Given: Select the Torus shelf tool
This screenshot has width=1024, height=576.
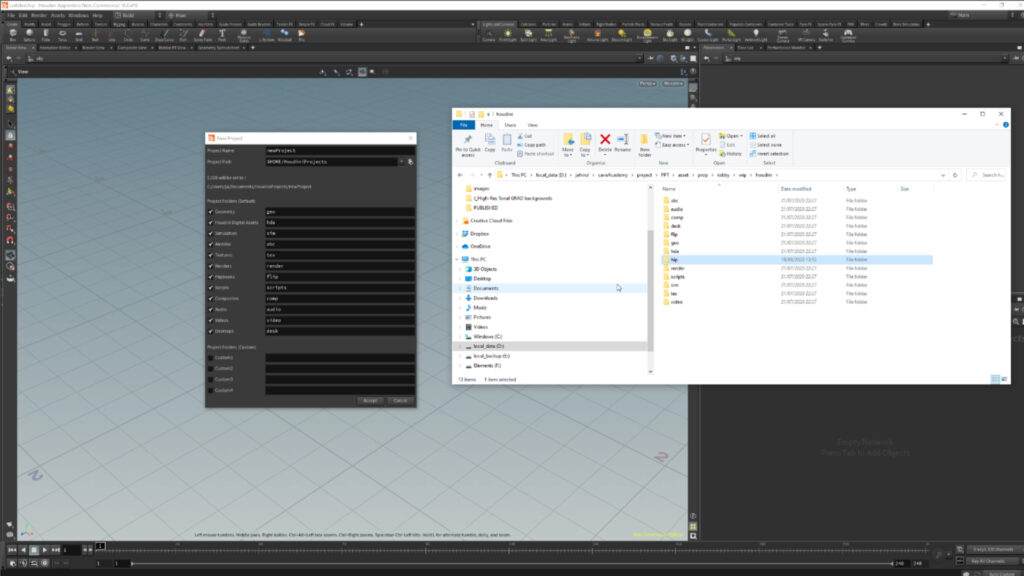Looking at the screenshot, I should [60, 33].
